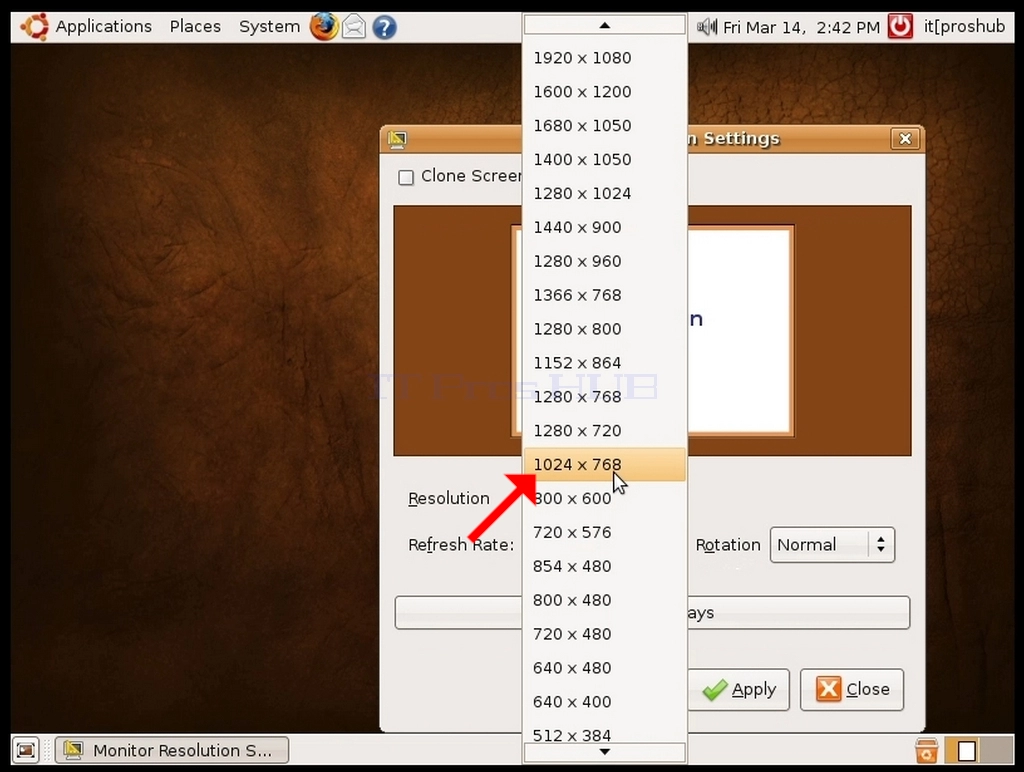Open the Trash icon in bottom panel
1024x772 pixels.
tap(926, 750)
